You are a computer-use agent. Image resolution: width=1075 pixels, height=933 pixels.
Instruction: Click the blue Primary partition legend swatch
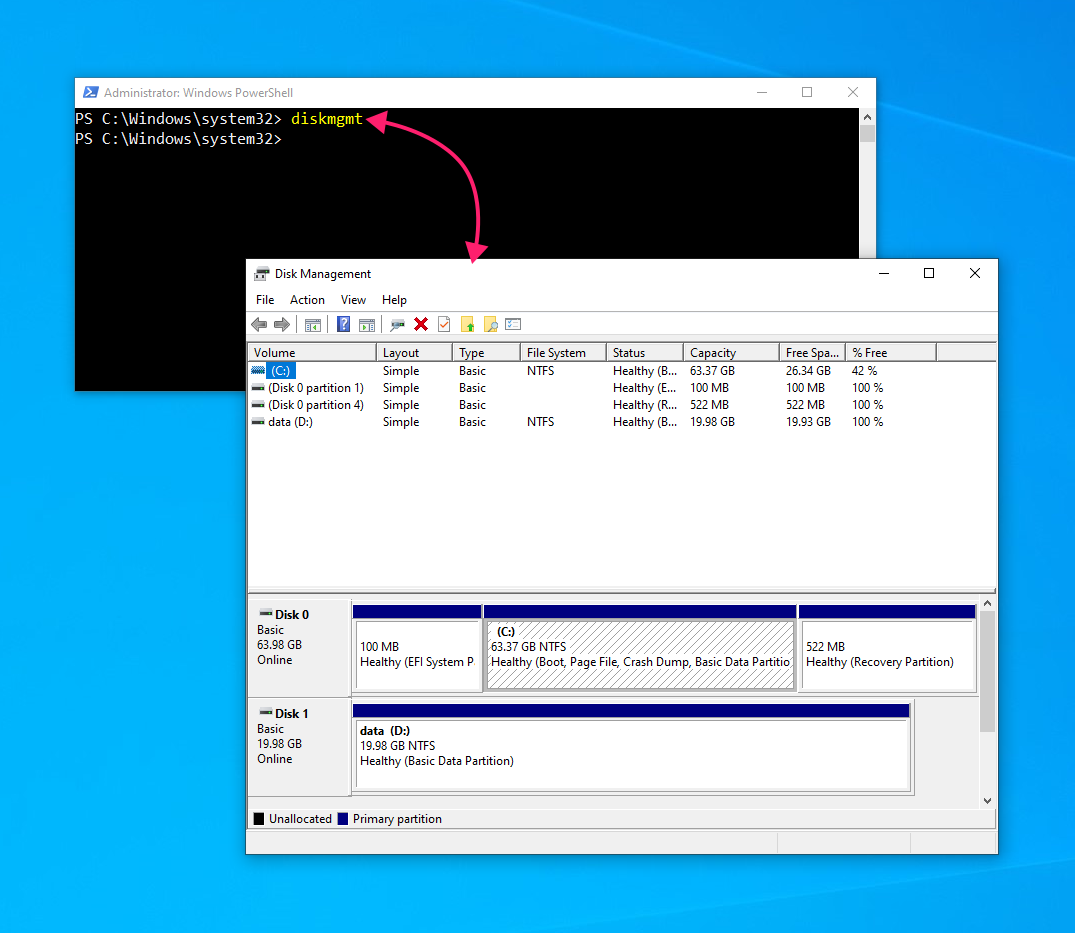tap(343, 819)
